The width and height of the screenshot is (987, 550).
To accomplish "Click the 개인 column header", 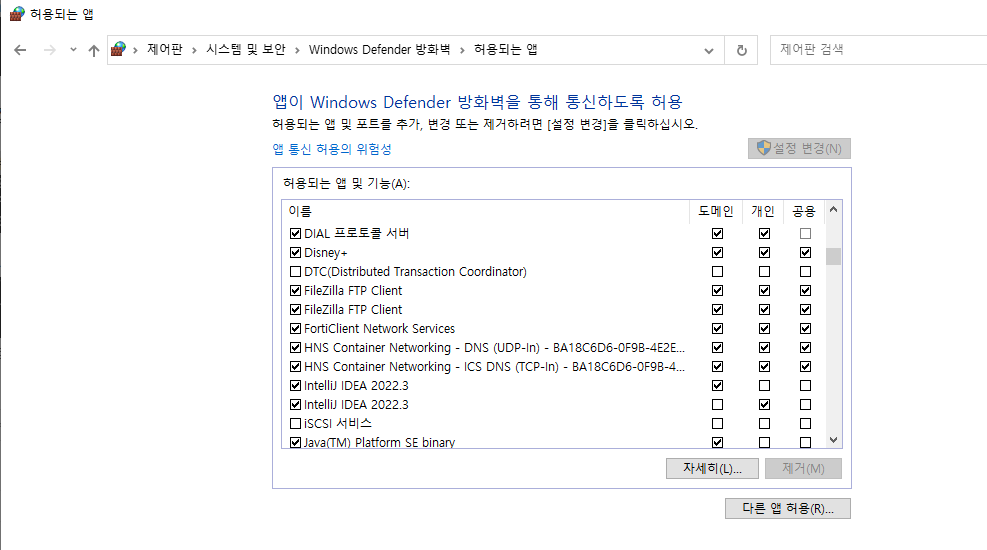I will [x=763, y=211].
